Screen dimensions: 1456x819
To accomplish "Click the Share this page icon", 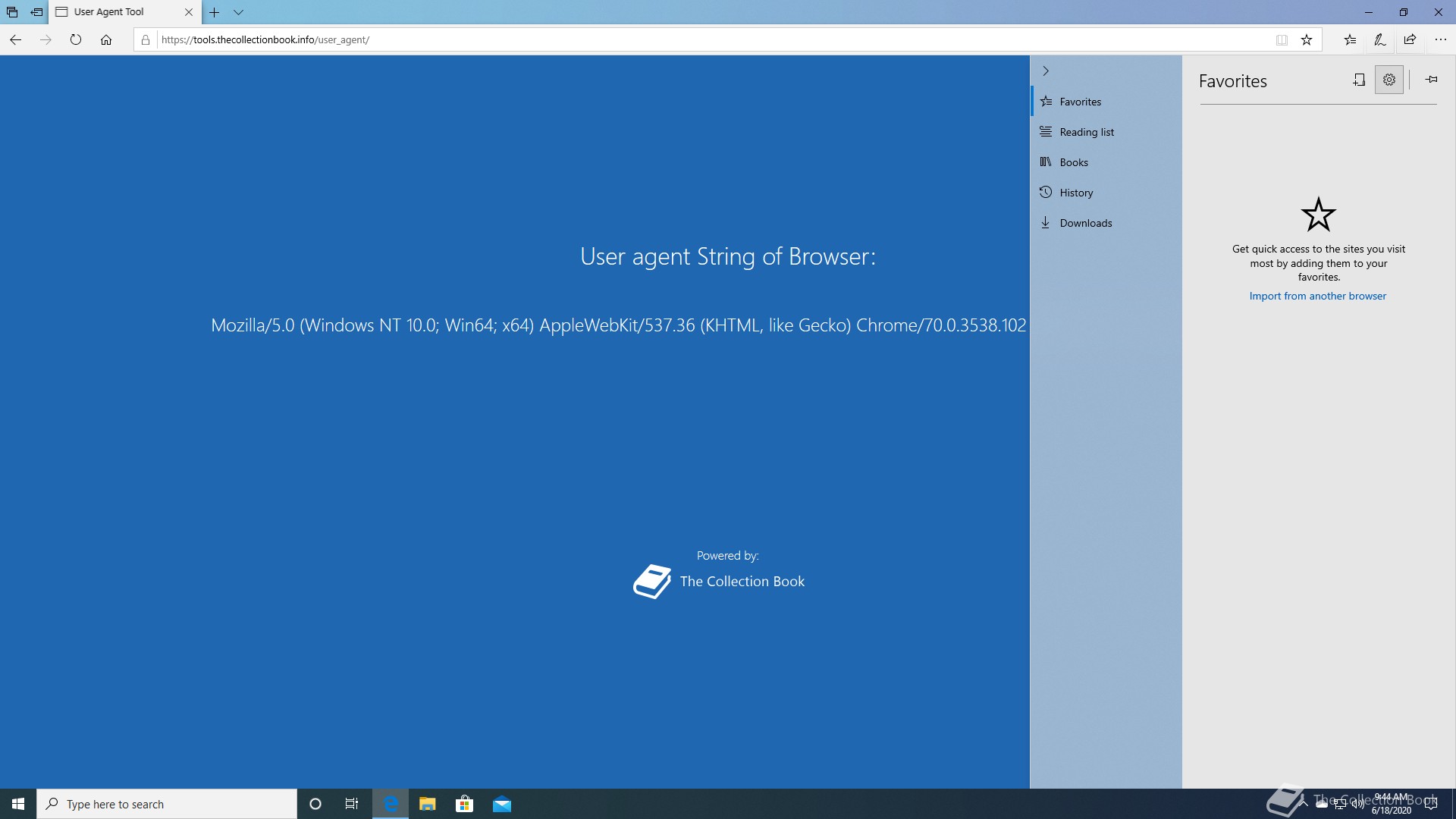I will (x=1410, y=39).
